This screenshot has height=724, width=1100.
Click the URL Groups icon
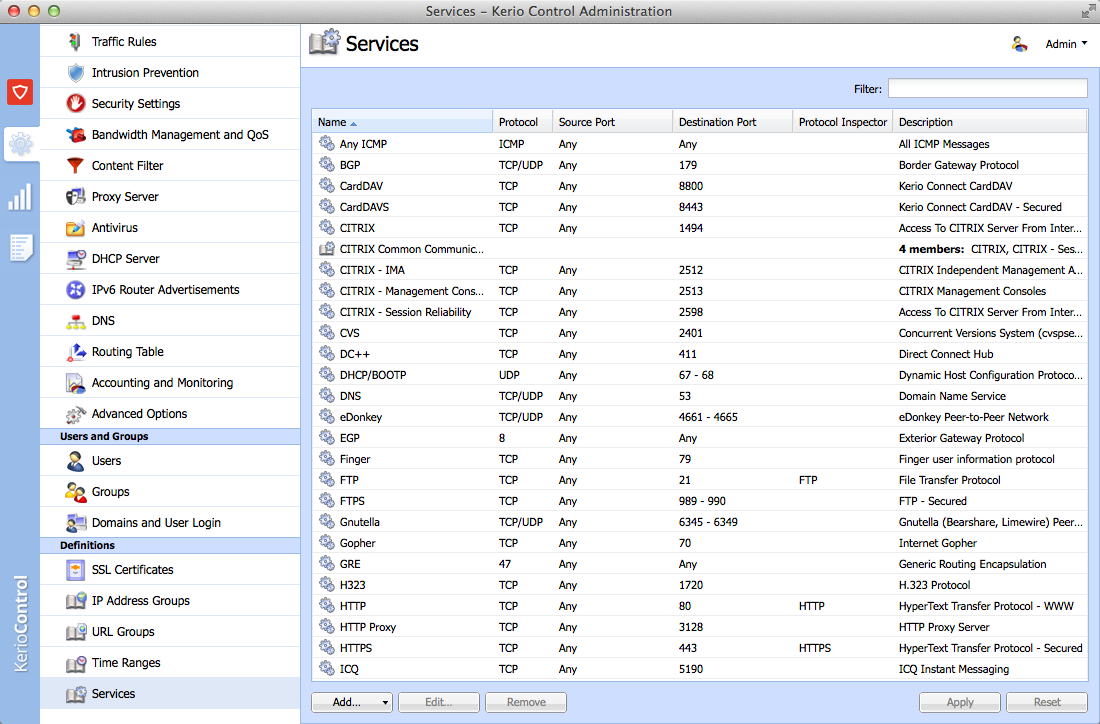(75, 631)
